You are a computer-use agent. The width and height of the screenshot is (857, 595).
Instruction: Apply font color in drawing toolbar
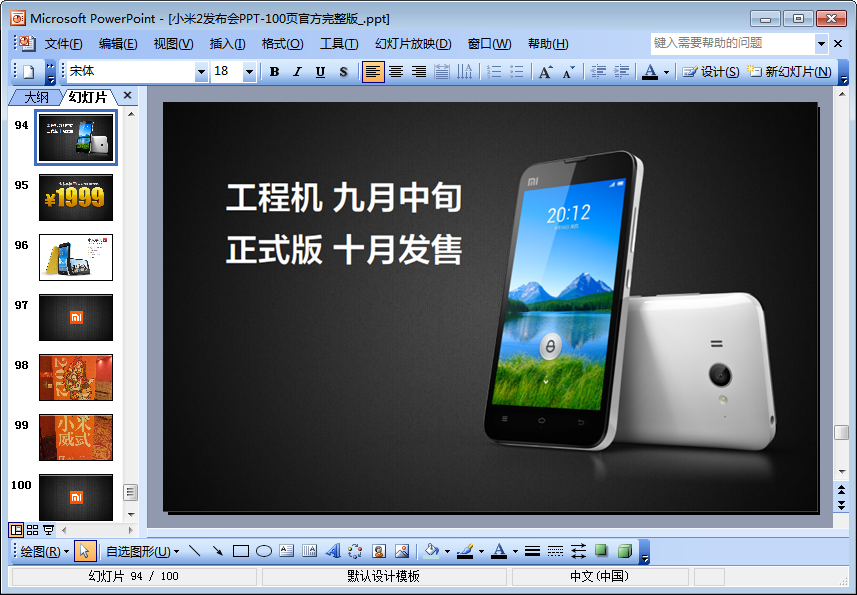[498, 551]
